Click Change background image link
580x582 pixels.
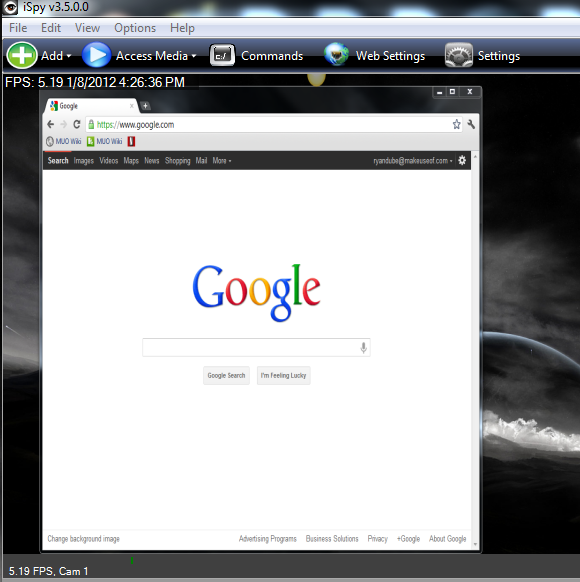(83, 539)
